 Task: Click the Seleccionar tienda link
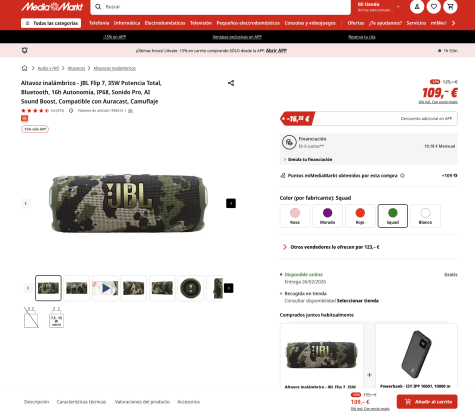pos(358,301)
